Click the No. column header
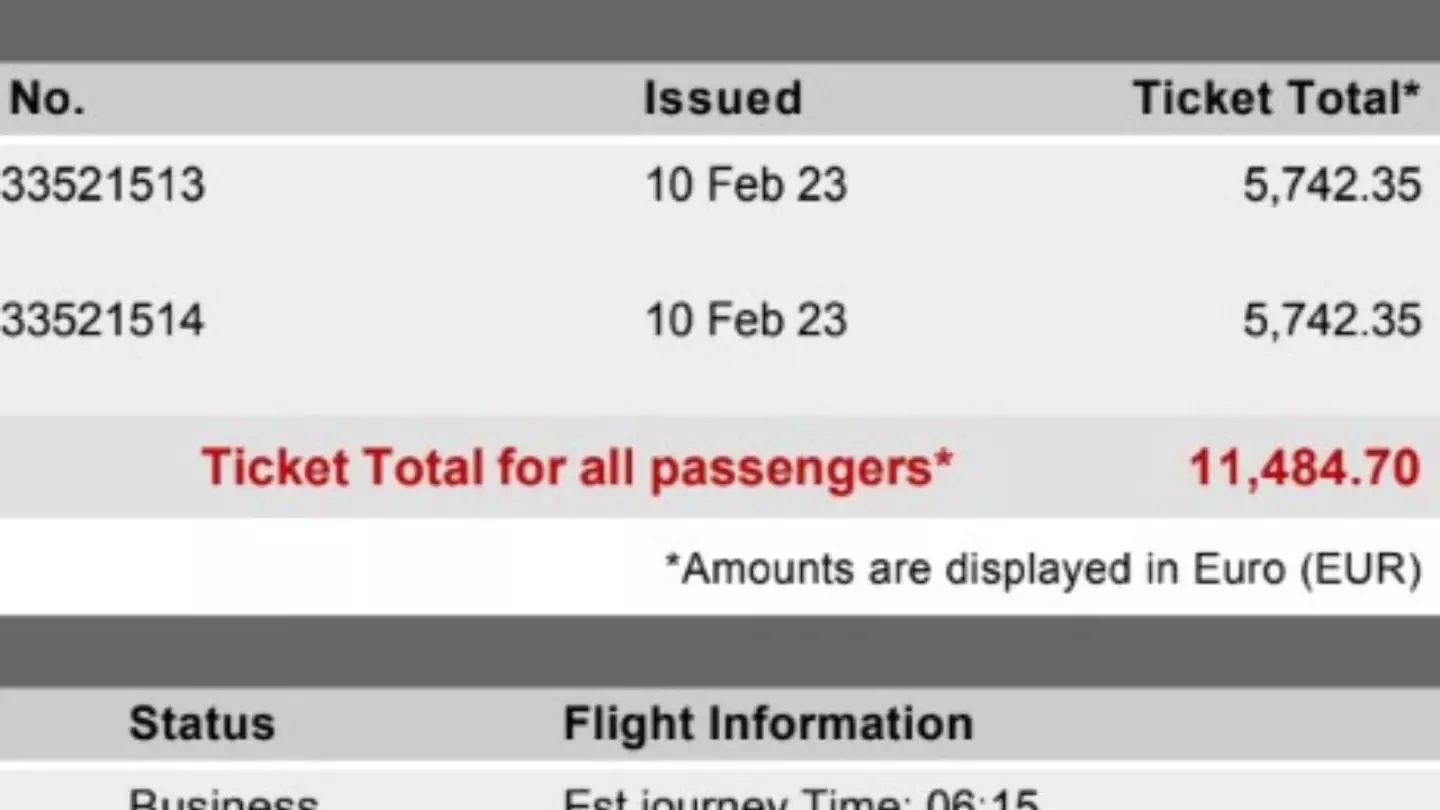 [x=47, y=99]
